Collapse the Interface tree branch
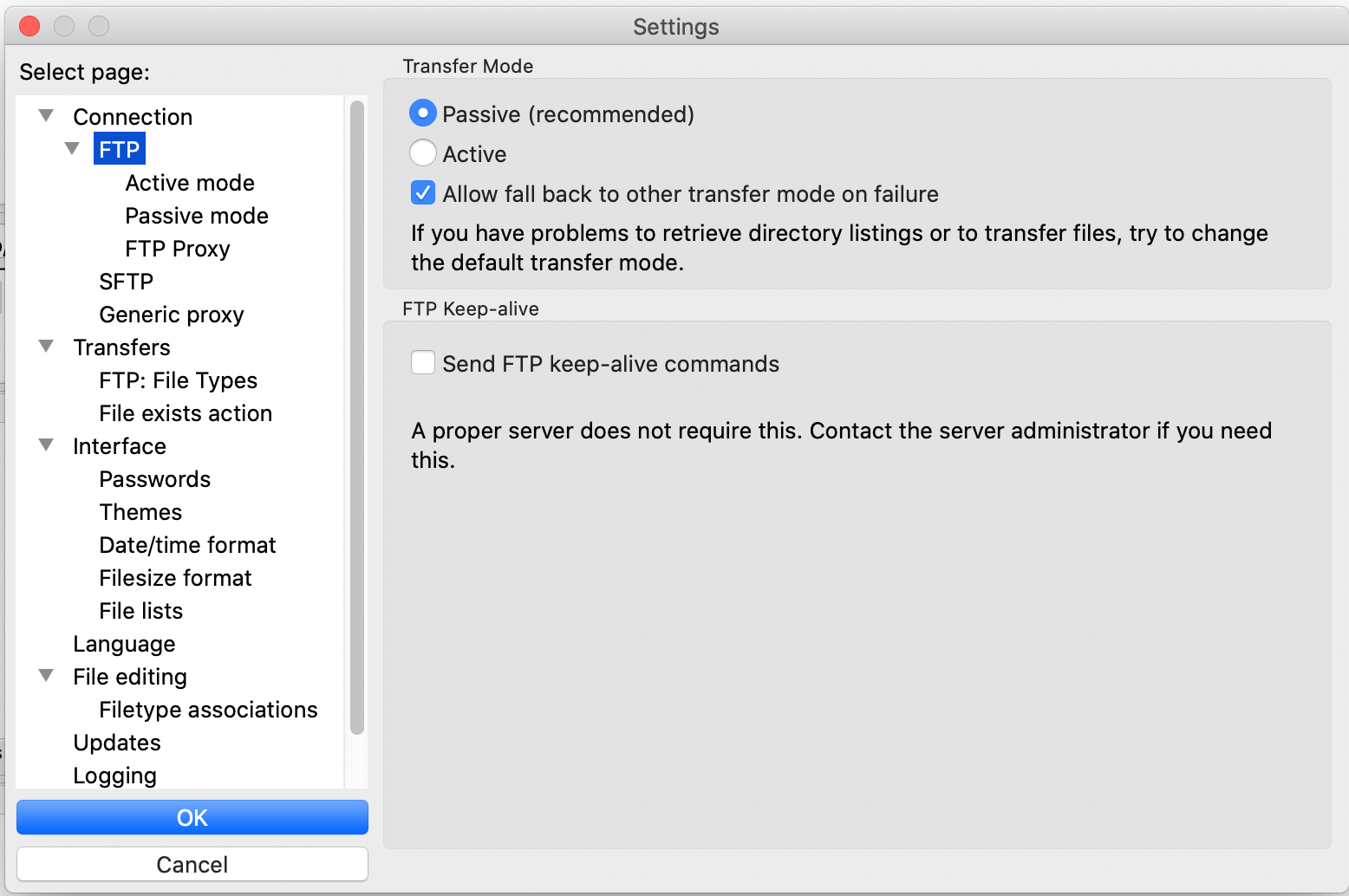 45,445
